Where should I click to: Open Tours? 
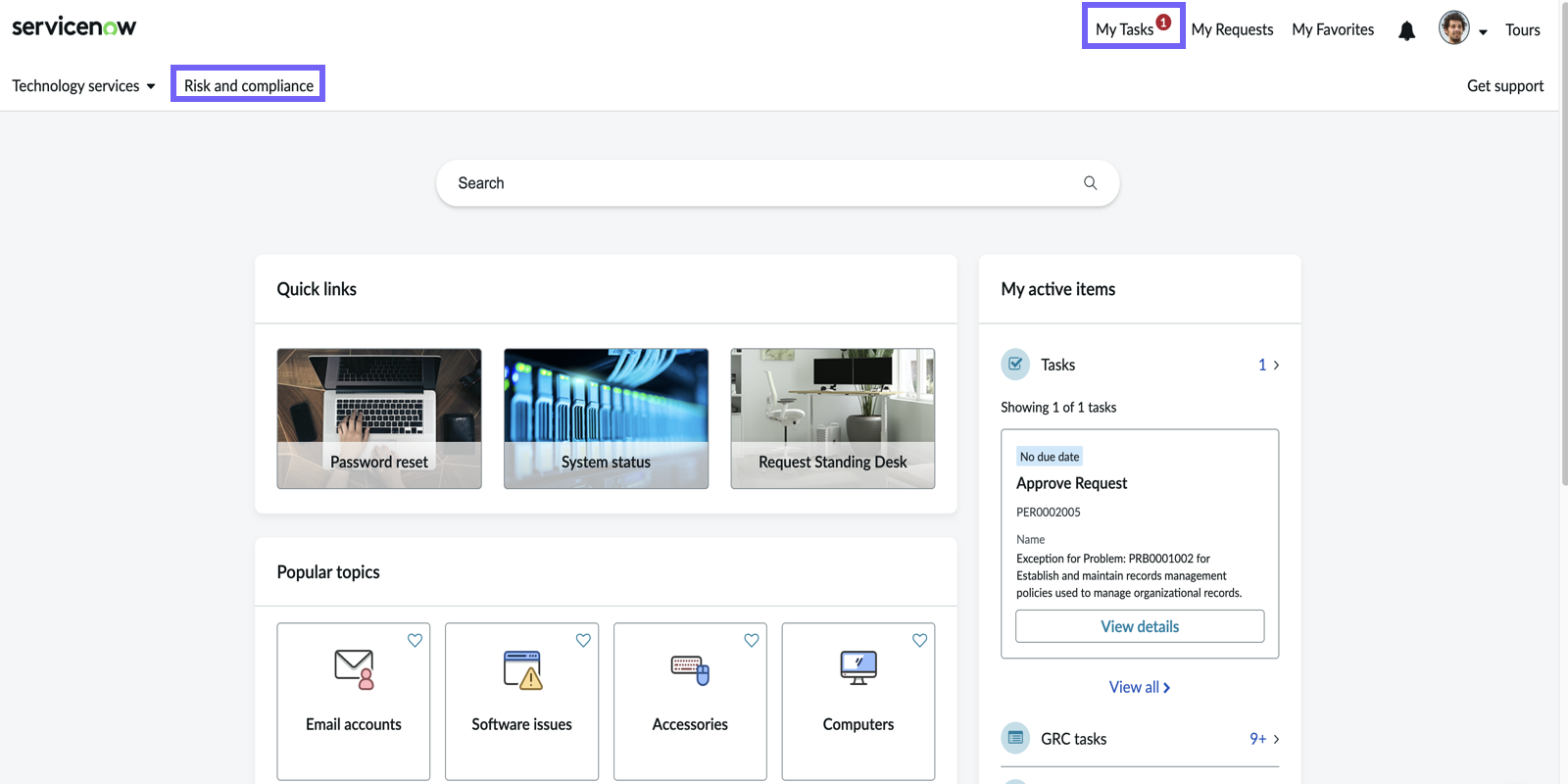pyautogui.click(x=1523, y=29)
